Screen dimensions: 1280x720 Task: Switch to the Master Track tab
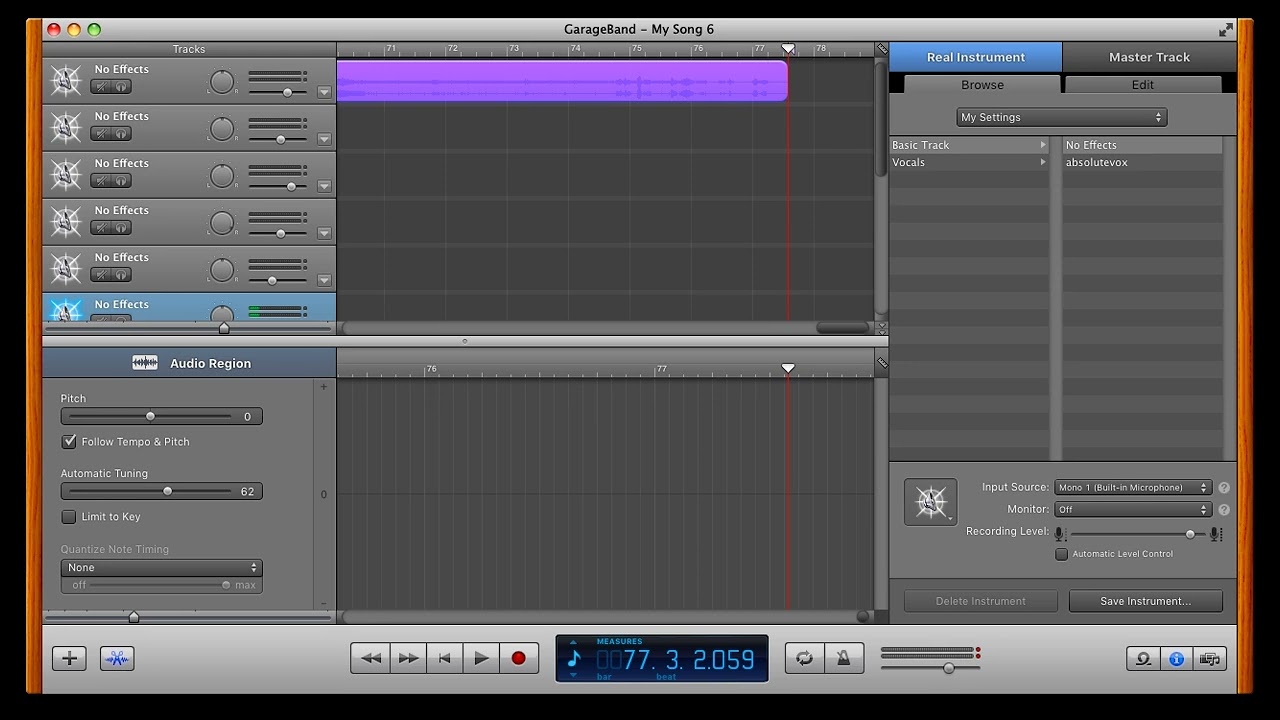click(1149, 57)
